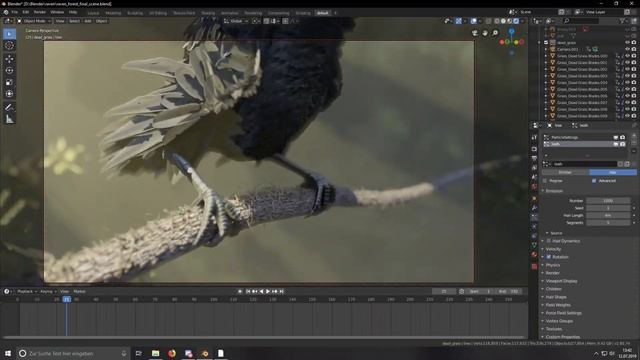Select the Rotate tool
The width and height of the screenshot is (640, 360).
point(9,70)
